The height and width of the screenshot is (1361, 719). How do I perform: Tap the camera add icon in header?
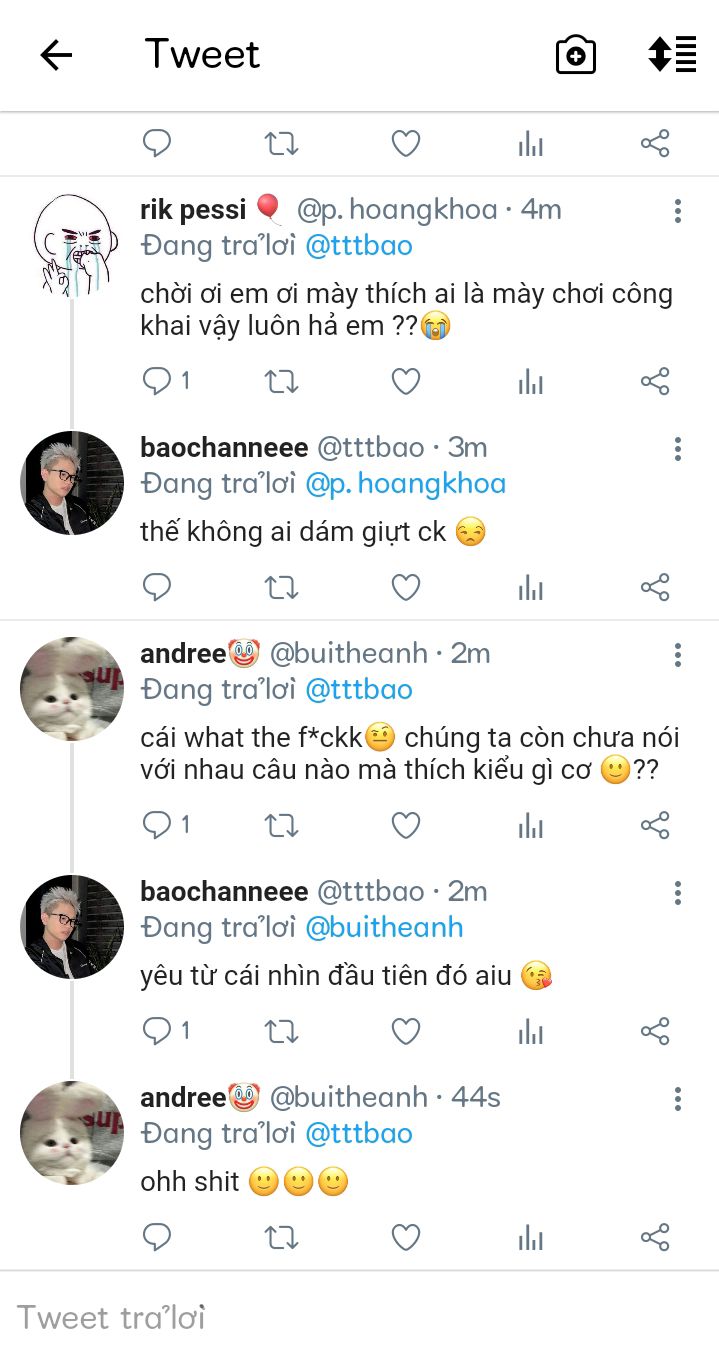pyautogui.click(x=576, y=55)
